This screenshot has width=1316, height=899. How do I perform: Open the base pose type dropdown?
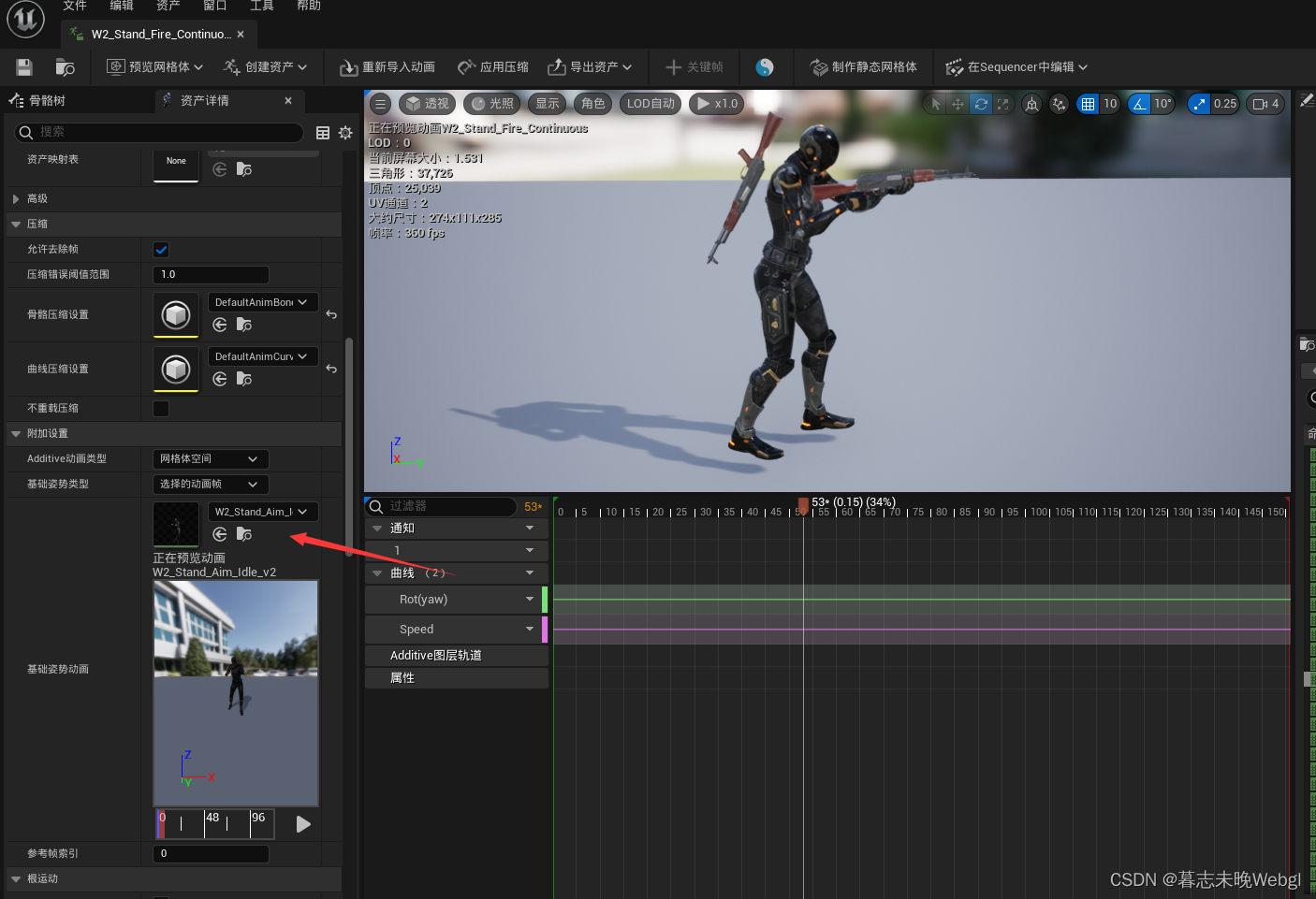pos(211,485)
